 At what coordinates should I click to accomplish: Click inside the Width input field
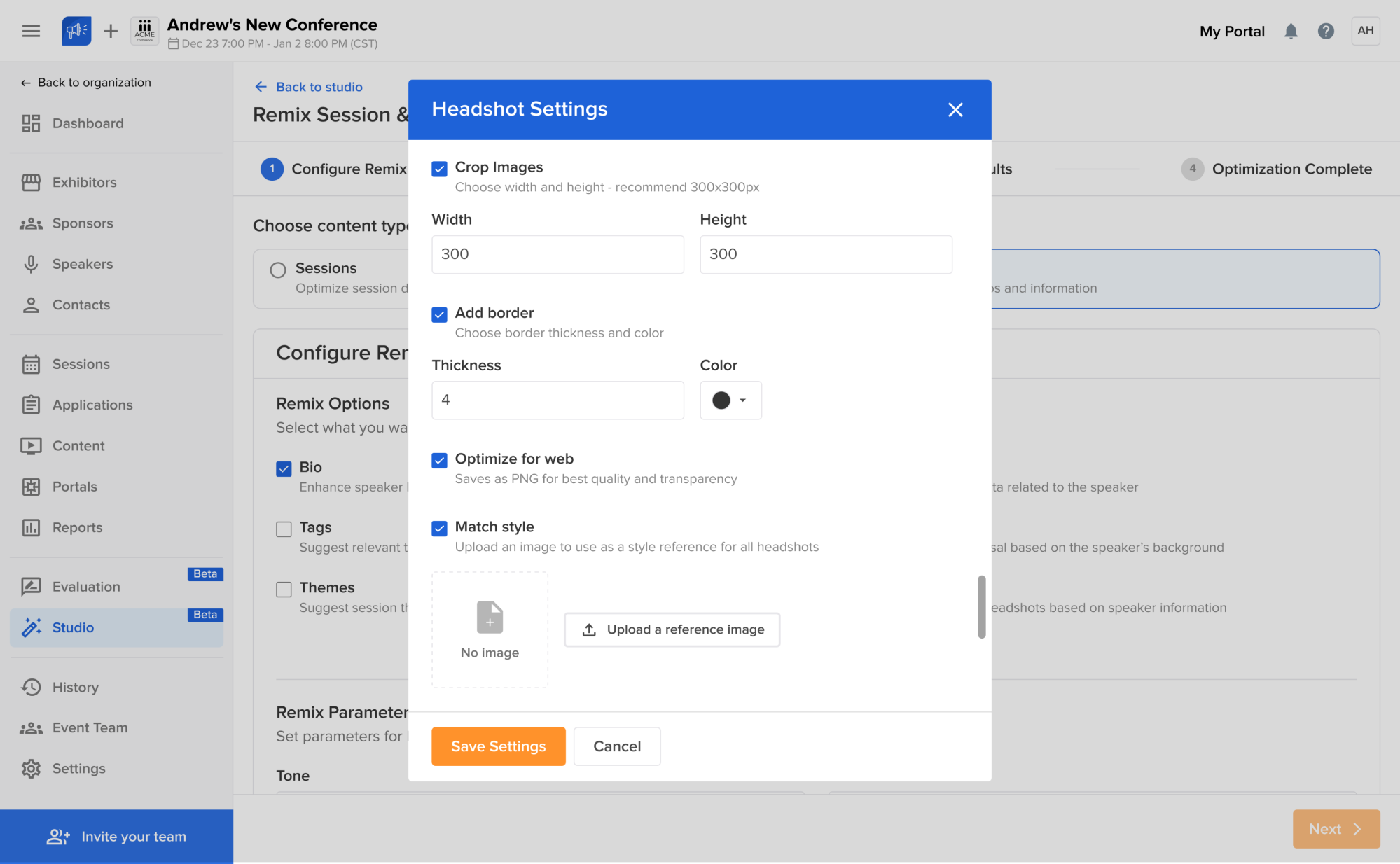pyautogui.click(x=557, y=254)
